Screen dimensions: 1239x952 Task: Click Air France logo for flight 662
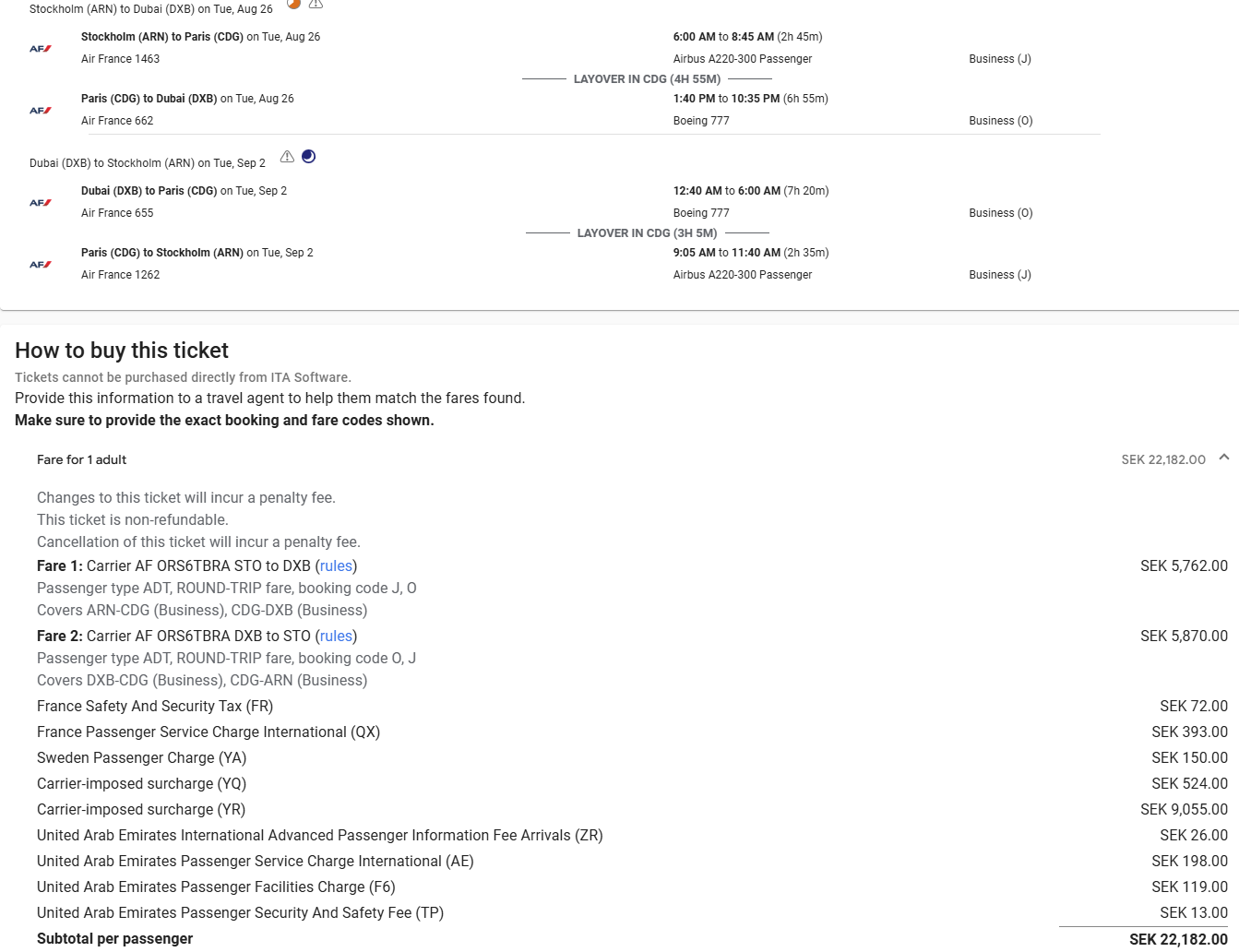41,111
